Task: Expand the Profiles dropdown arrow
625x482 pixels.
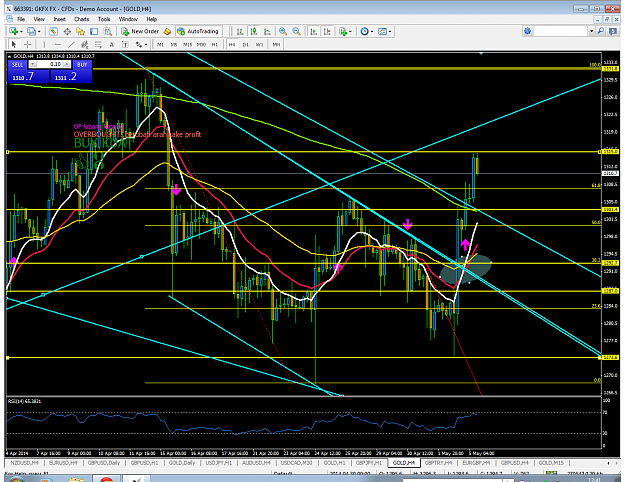Action: click(39, 31)
